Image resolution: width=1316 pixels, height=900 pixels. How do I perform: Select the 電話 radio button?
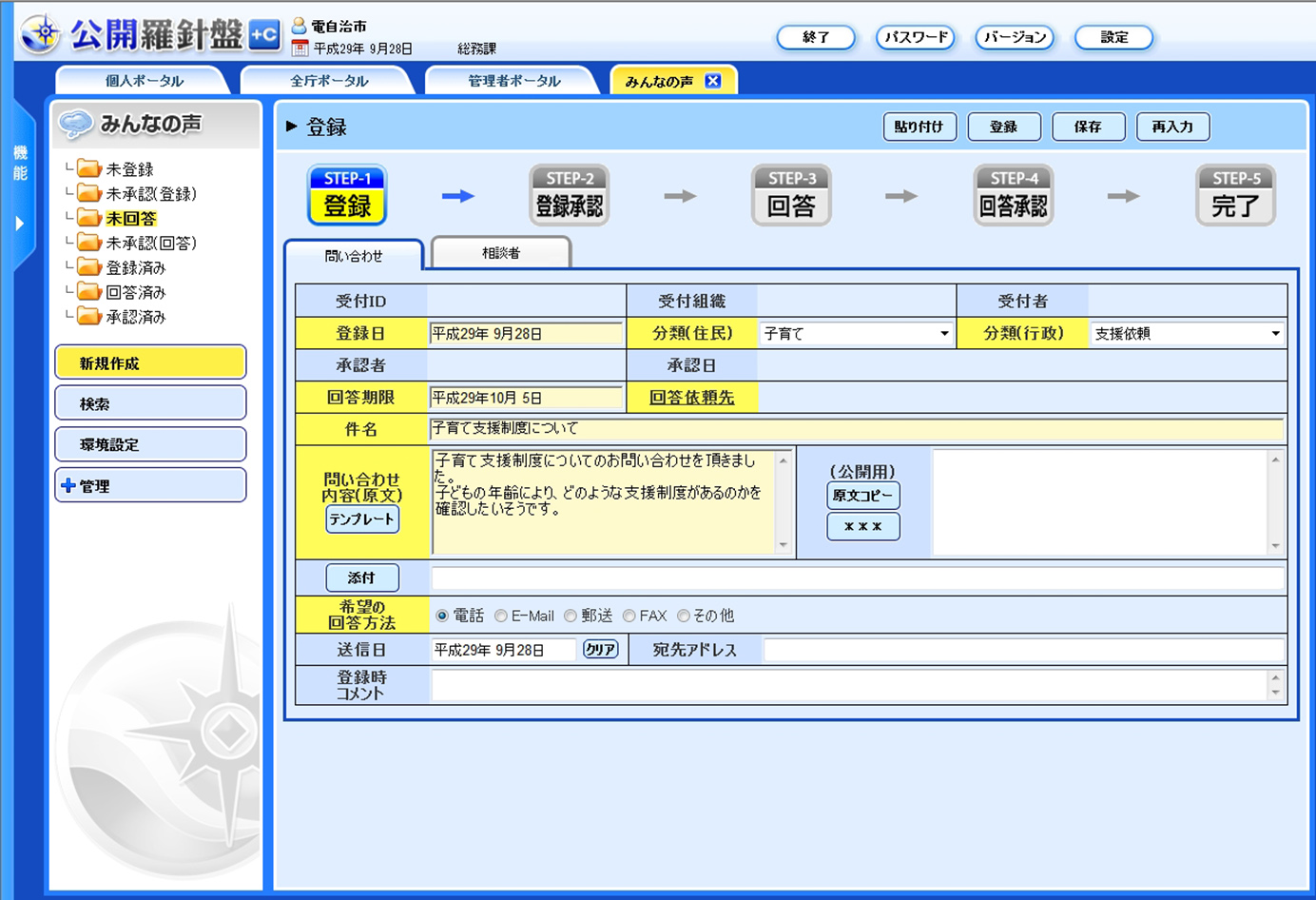click(442, 616)
